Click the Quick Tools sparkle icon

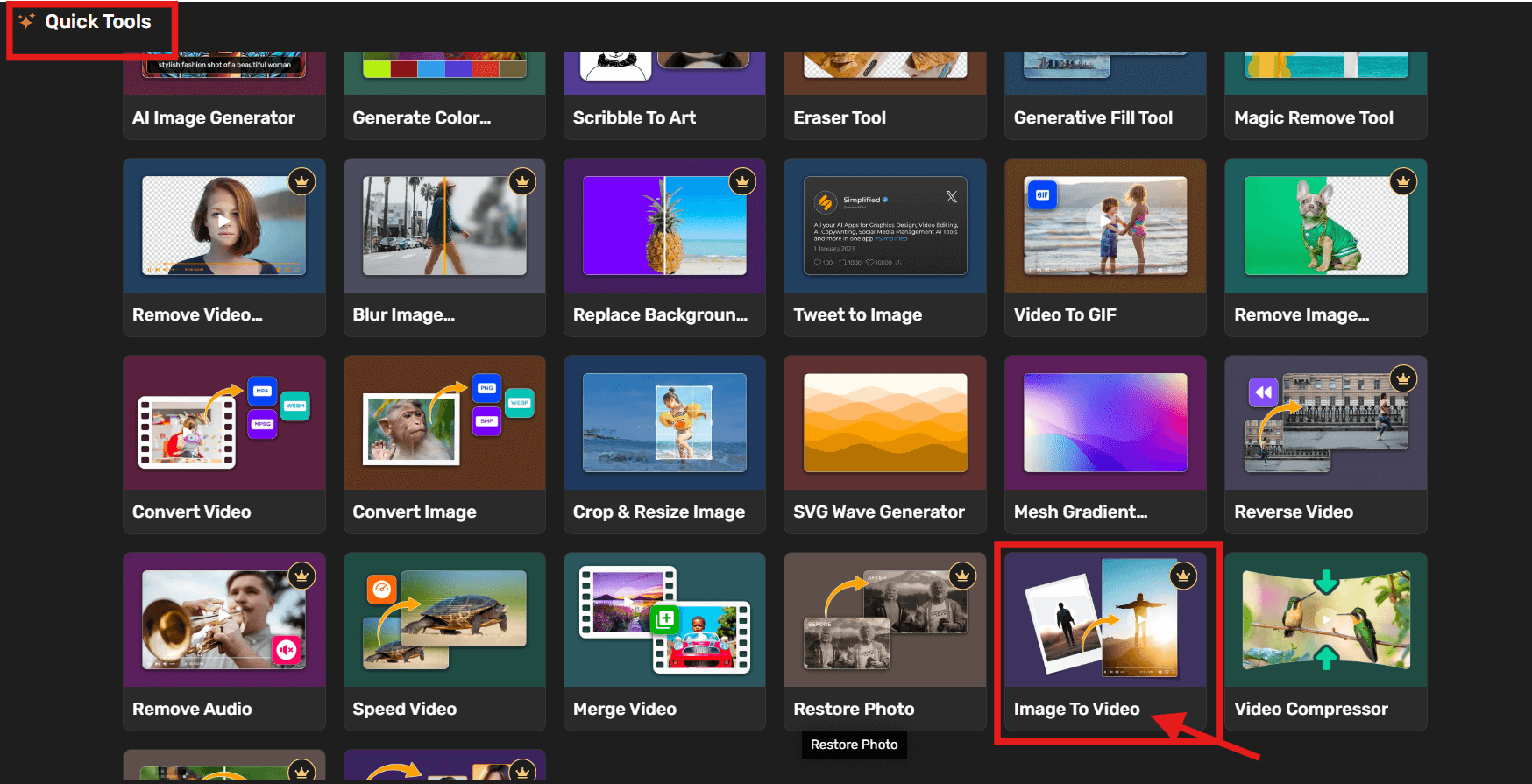(x=26, y=21)
